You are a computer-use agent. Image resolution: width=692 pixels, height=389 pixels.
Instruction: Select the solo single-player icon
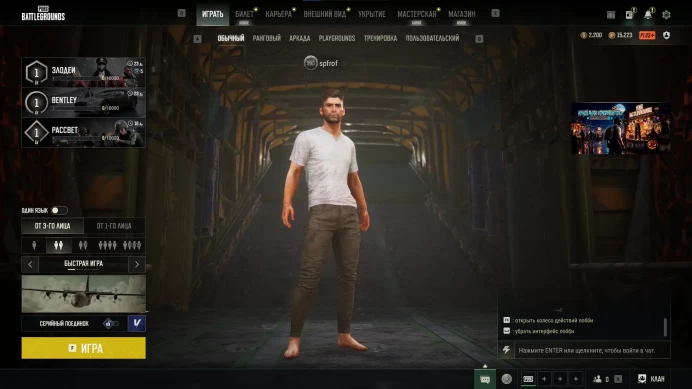coord(34,245)
